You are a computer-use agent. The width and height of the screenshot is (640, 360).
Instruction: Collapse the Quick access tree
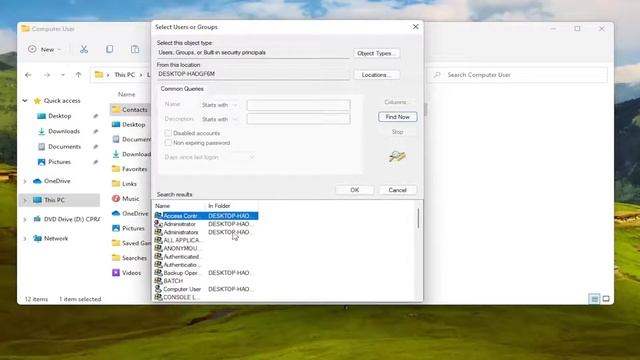click(x=25, y=100)
